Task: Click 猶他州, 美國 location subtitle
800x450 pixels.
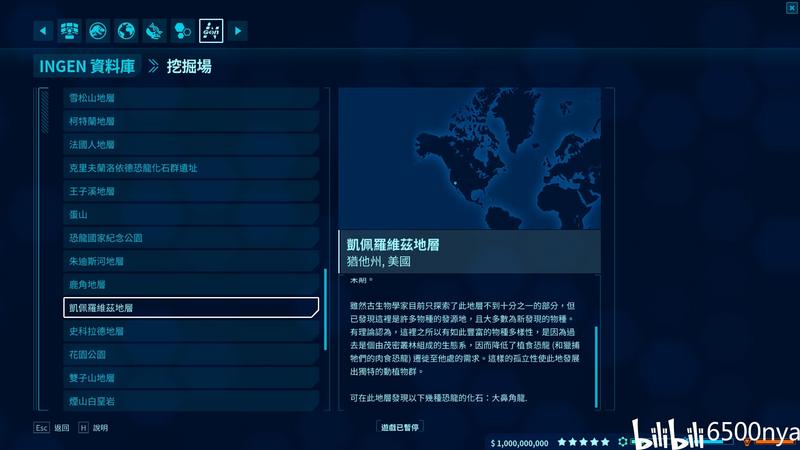Action: tap(379, 262)
